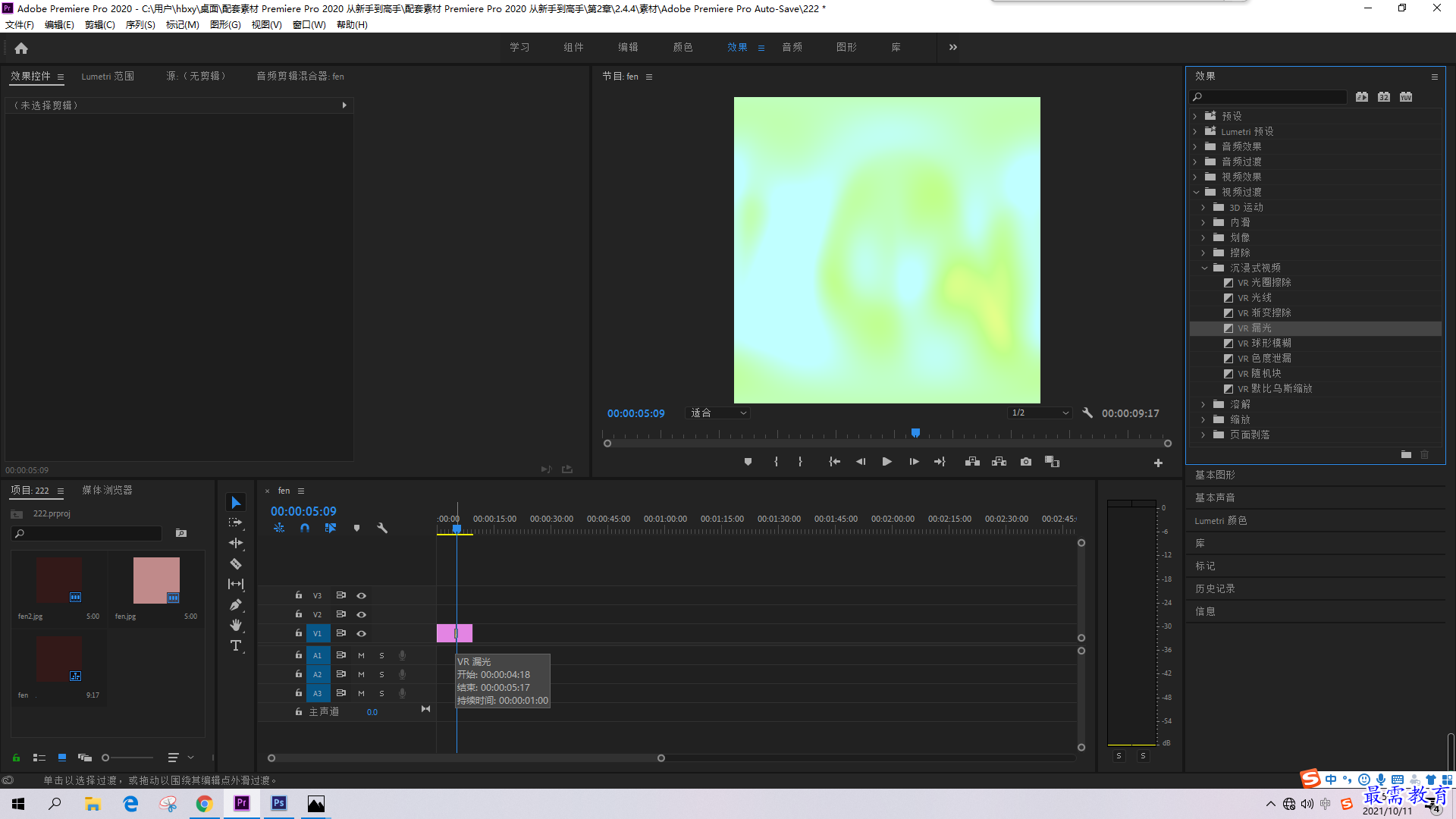The height and width of the screenshot is (819, 1456).
Task: Create new custom bin in Effects panel
Action: [1406, 454]
